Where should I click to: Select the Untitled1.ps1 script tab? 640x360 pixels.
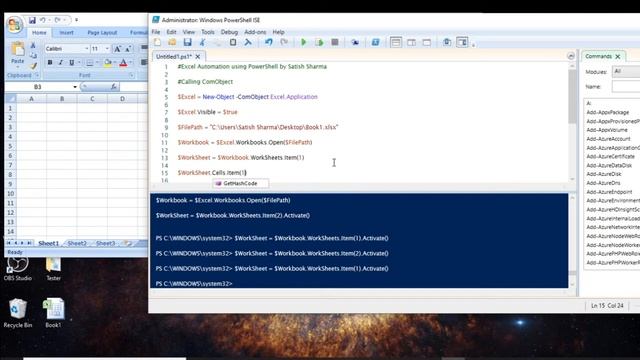[x=174, y=56]
